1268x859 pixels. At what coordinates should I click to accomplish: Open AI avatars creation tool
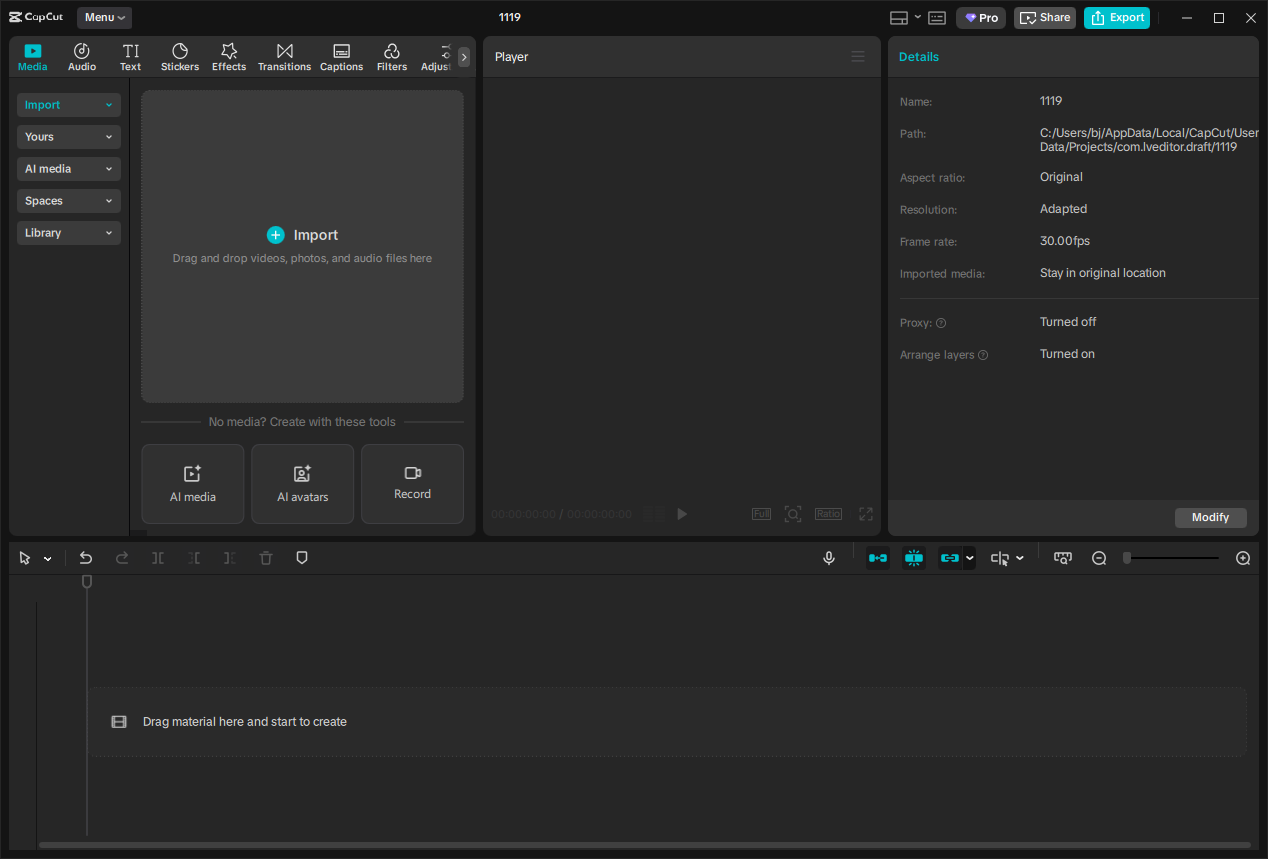click(302, 484)
